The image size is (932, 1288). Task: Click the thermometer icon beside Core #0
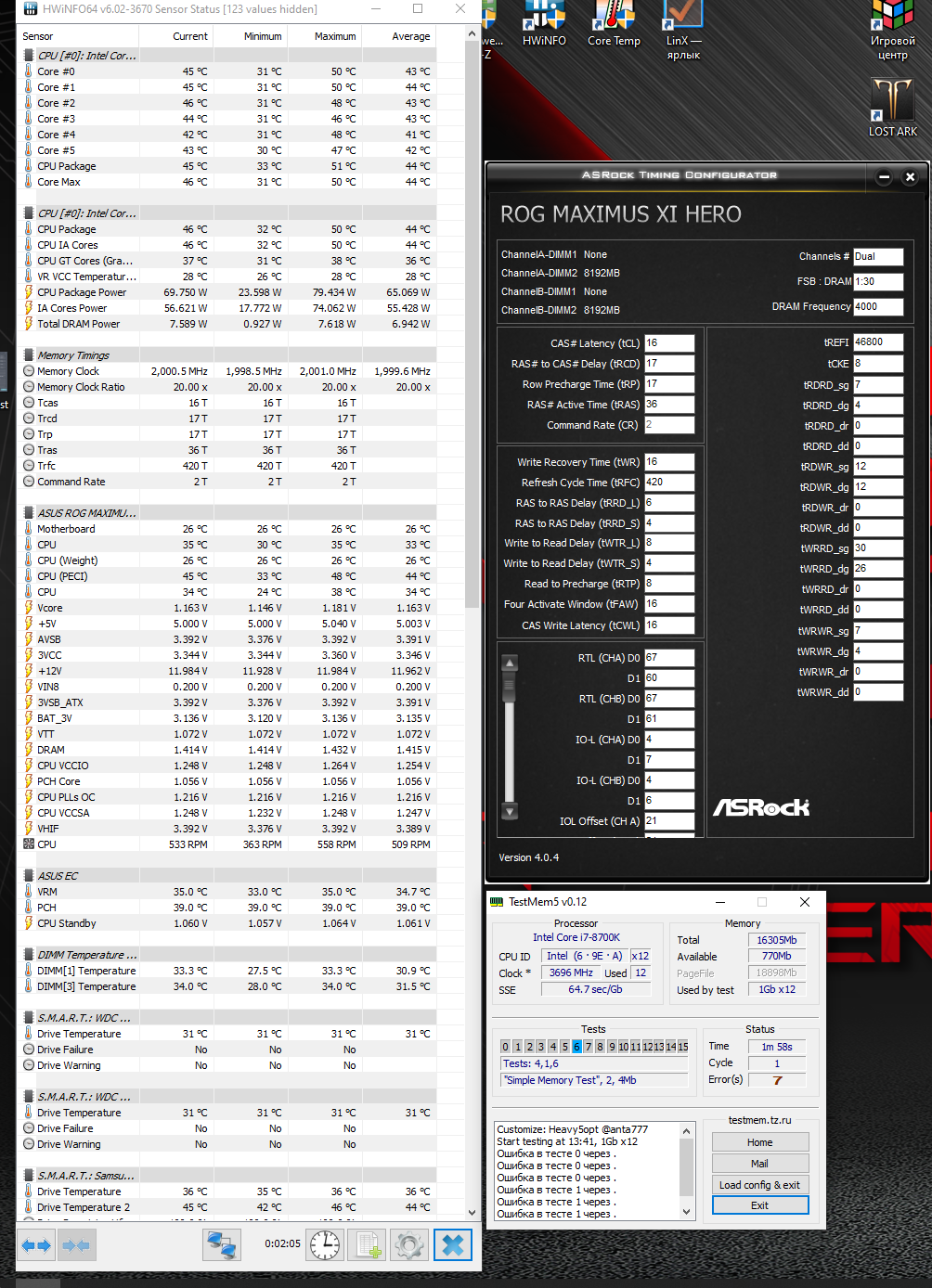click(29, 71)
